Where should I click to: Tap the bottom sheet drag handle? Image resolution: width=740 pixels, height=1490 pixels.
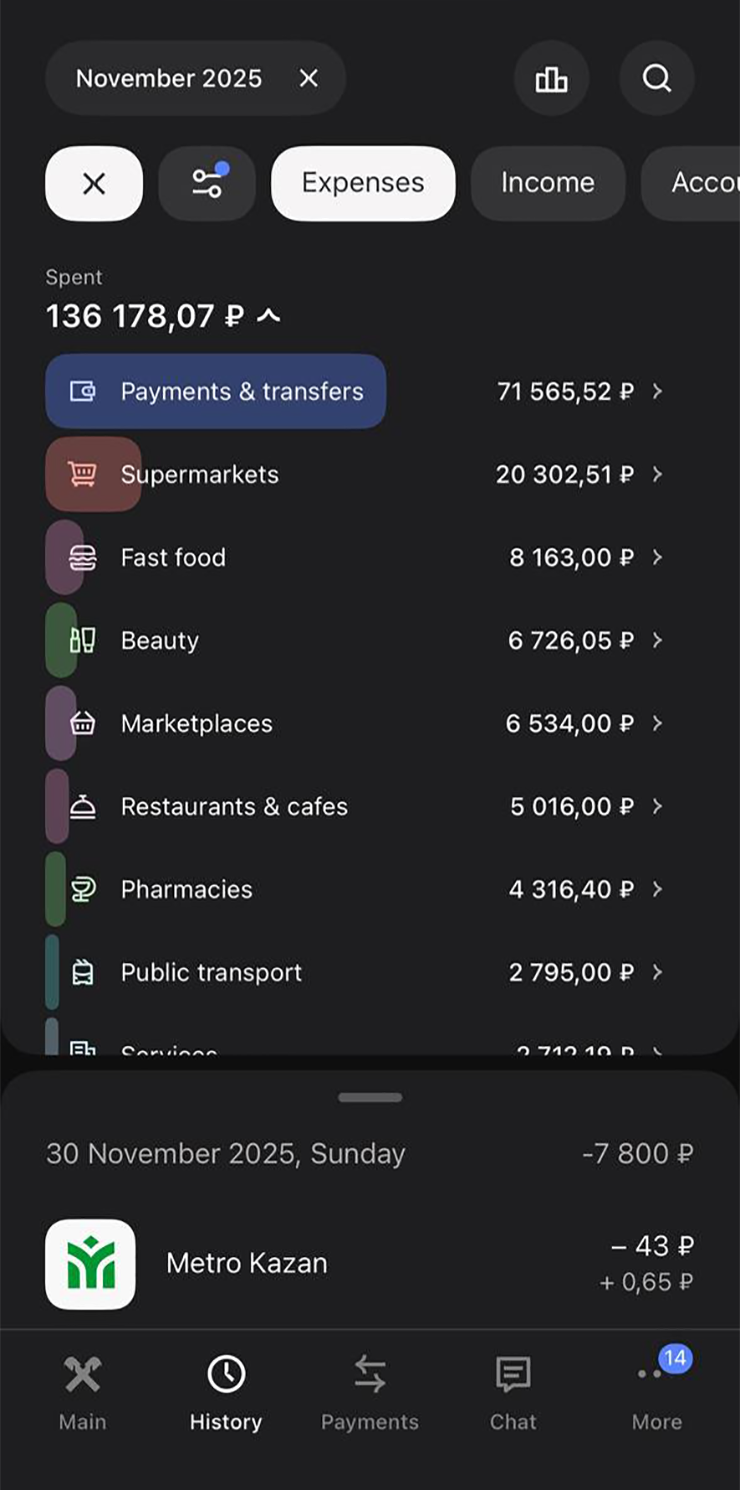(370, 1097)
